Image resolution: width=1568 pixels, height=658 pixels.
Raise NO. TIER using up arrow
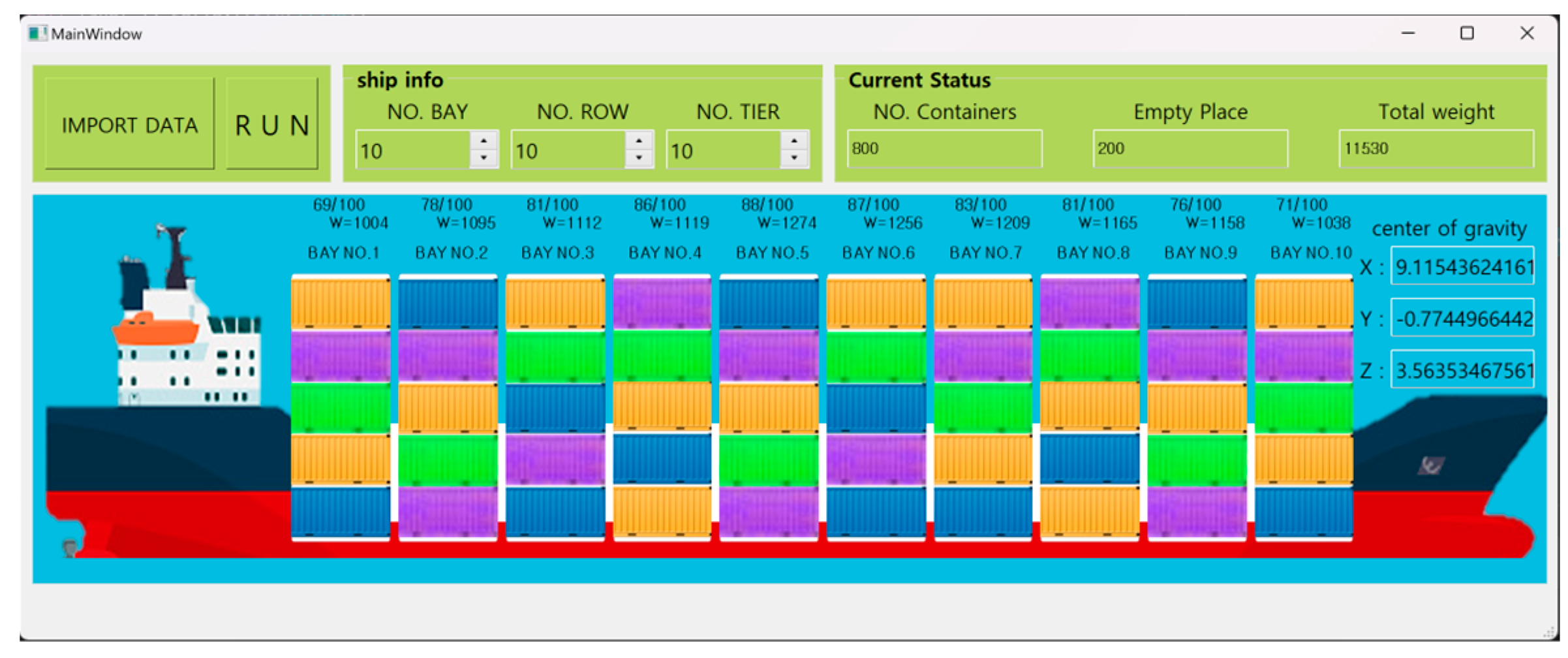point(794,141)
